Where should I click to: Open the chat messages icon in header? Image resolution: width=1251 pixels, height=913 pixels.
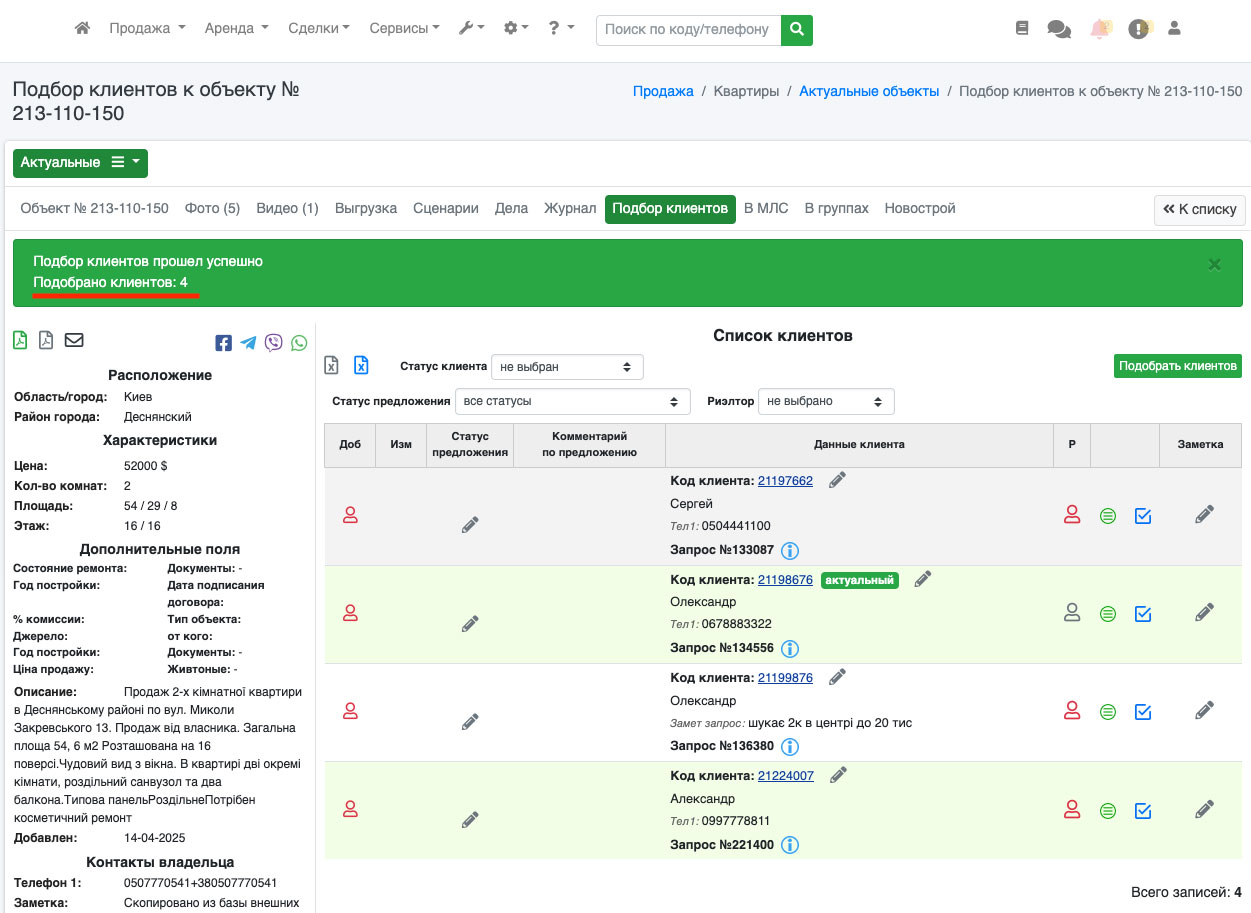1058,29
